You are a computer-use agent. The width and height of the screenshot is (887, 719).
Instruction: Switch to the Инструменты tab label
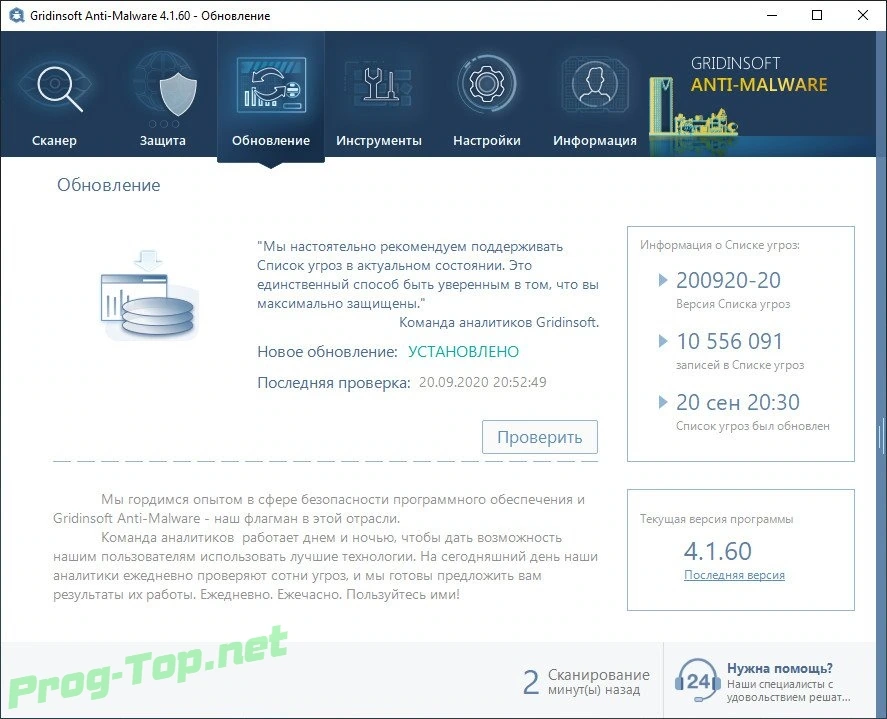pyautogui.click(x=379, y=140)
